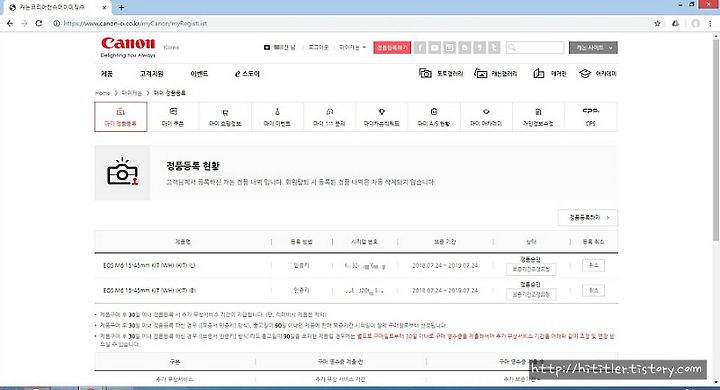Click the e스토어 store link
720x390 pixels.
click(x=247, y=73)
